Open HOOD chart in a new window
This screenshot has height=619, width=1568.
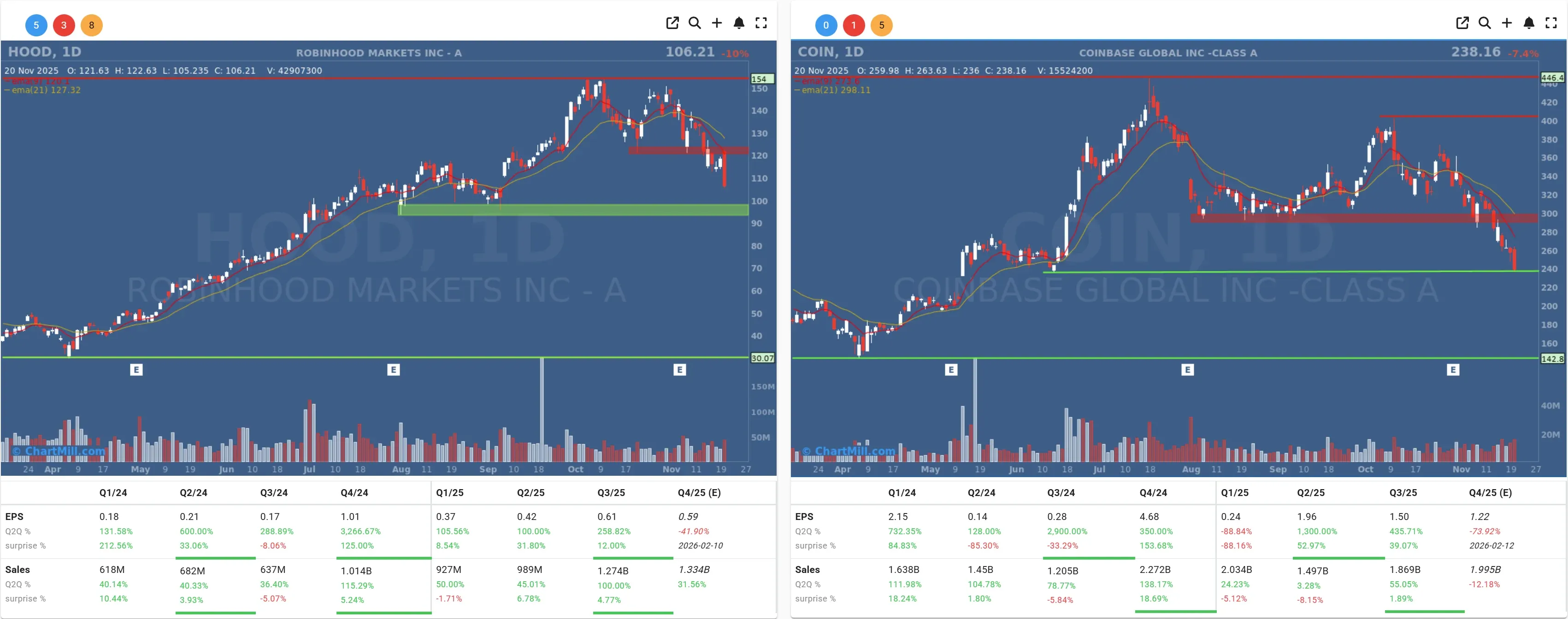click(672, 23)
